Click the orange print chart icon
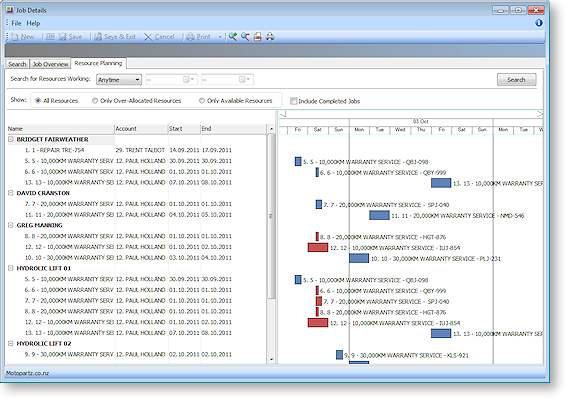The height and width of the screenshot is (398, 565). (257, 37)
